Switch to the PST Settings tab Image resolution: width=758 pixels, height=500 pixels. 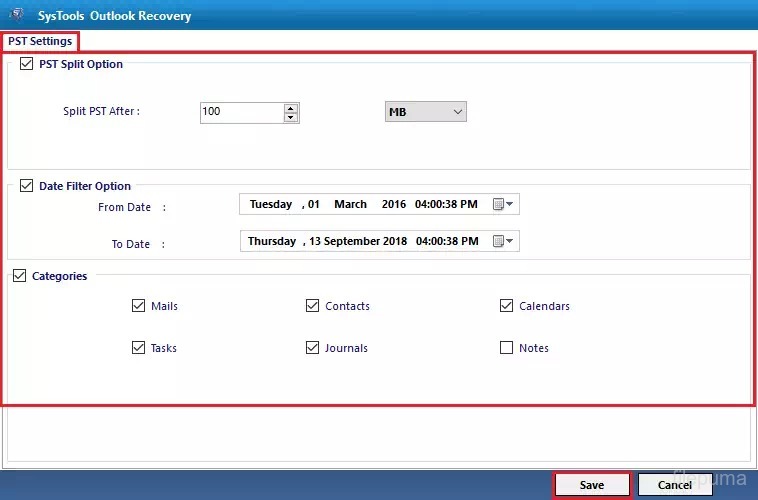[40, 41]
